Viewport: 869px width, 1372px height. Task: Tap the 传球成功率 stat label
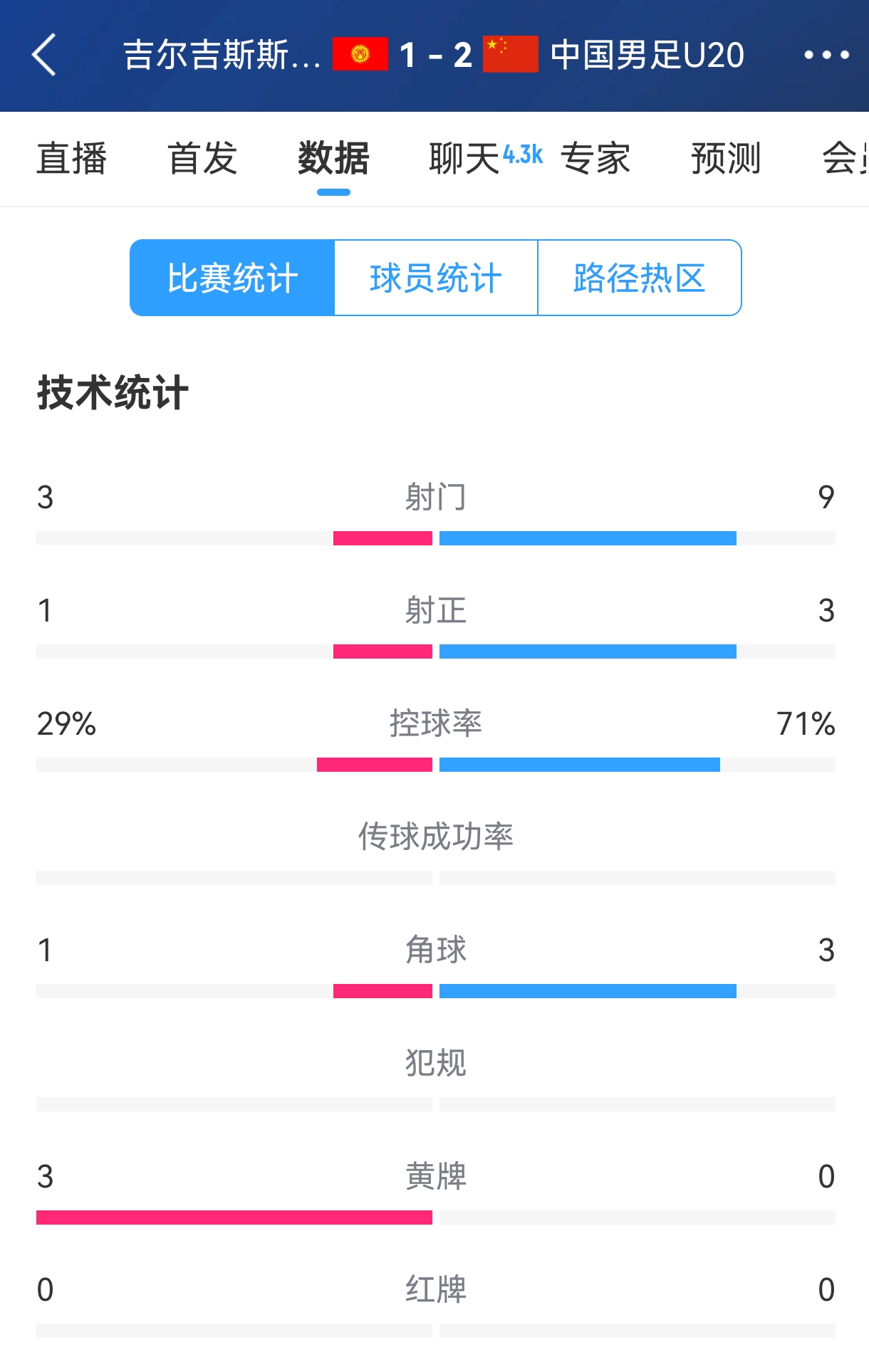[x=436, y=837]
